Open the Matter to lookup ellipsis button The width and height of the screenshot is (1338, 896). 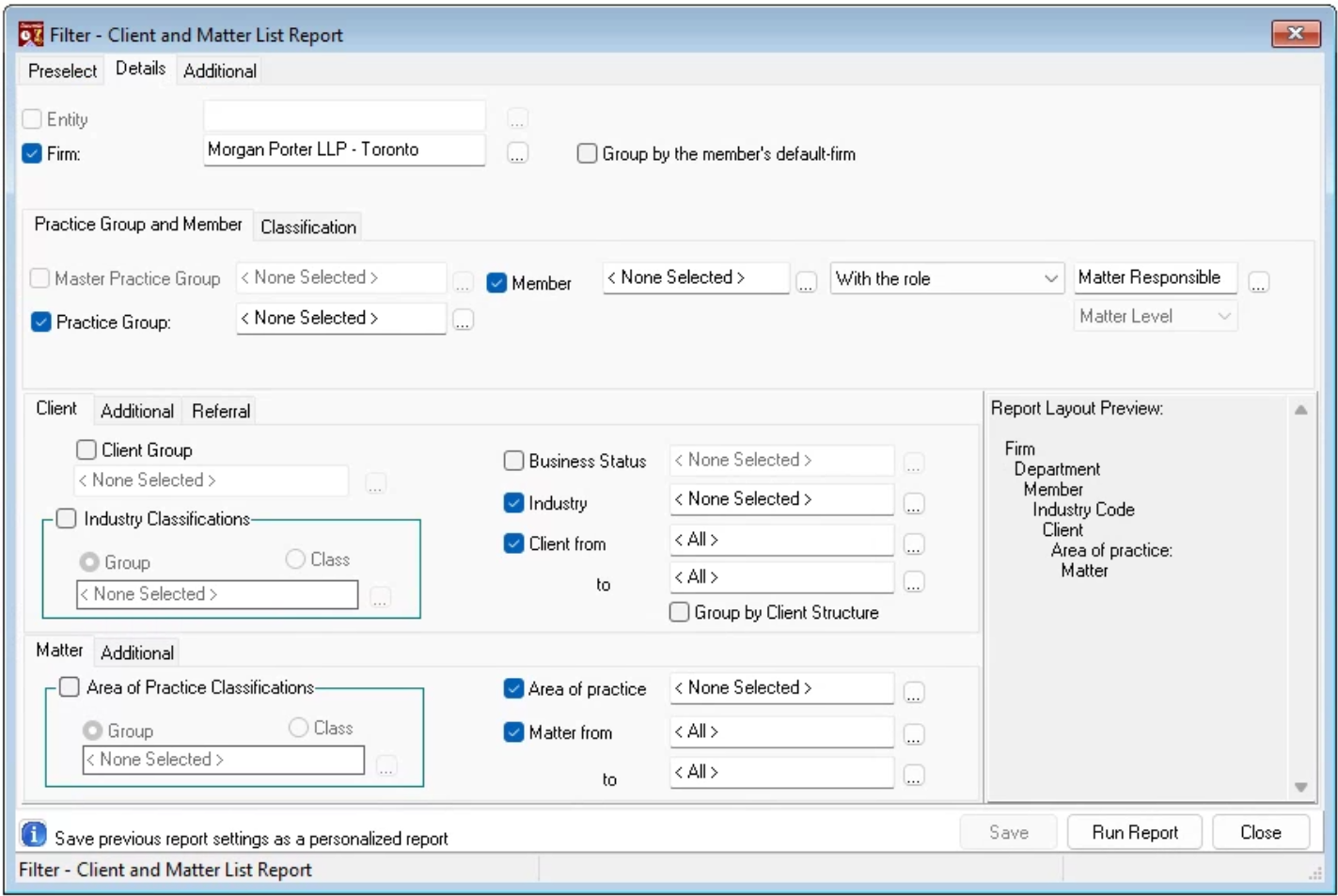tap(913, 776)
